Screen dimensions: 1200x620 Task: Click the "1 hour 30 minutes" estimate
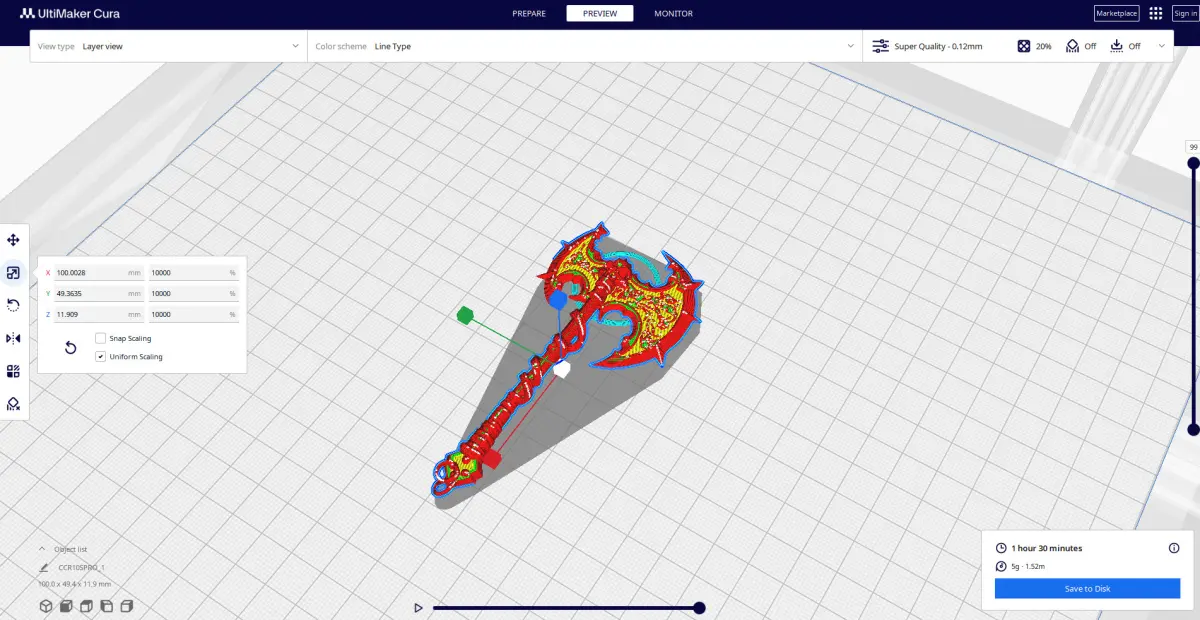coord(1047,548)
